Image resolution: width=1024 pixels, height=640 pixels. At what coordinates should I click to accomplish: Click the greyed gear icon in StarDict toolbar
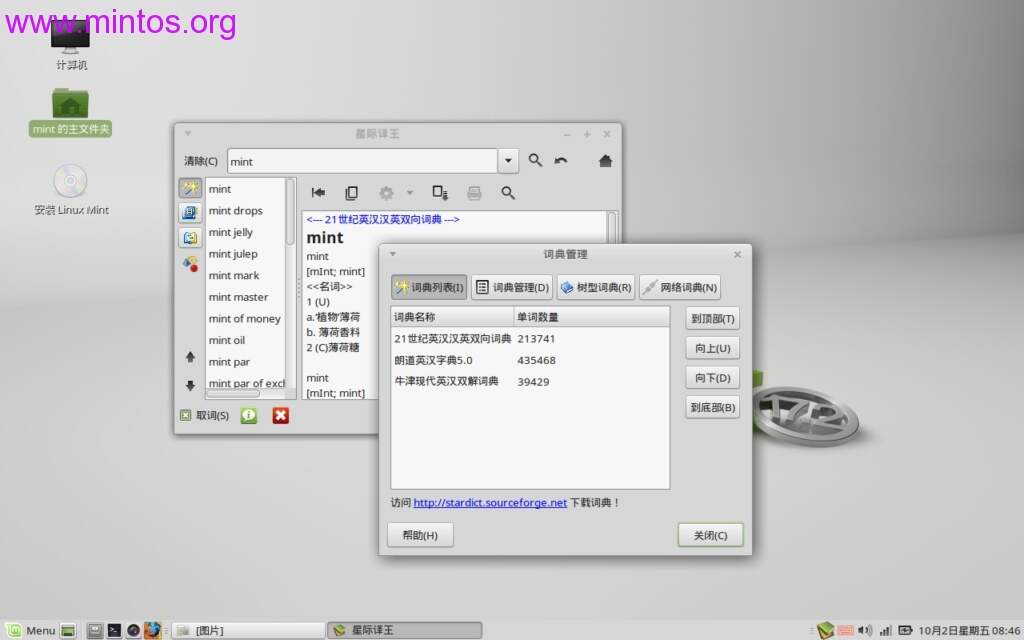tap(386, 193)
